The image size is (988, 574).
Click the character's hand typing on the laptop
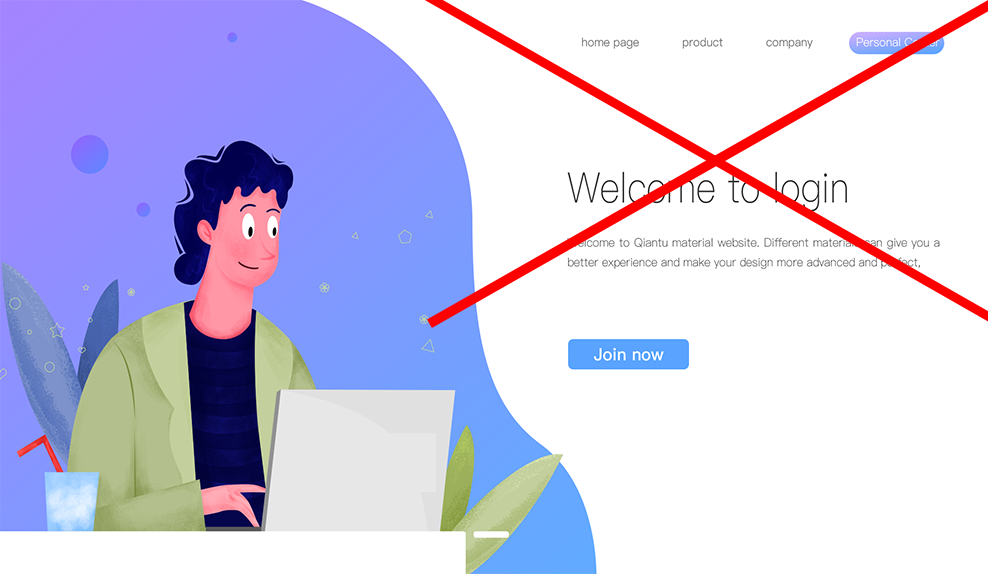coord(236,503)
